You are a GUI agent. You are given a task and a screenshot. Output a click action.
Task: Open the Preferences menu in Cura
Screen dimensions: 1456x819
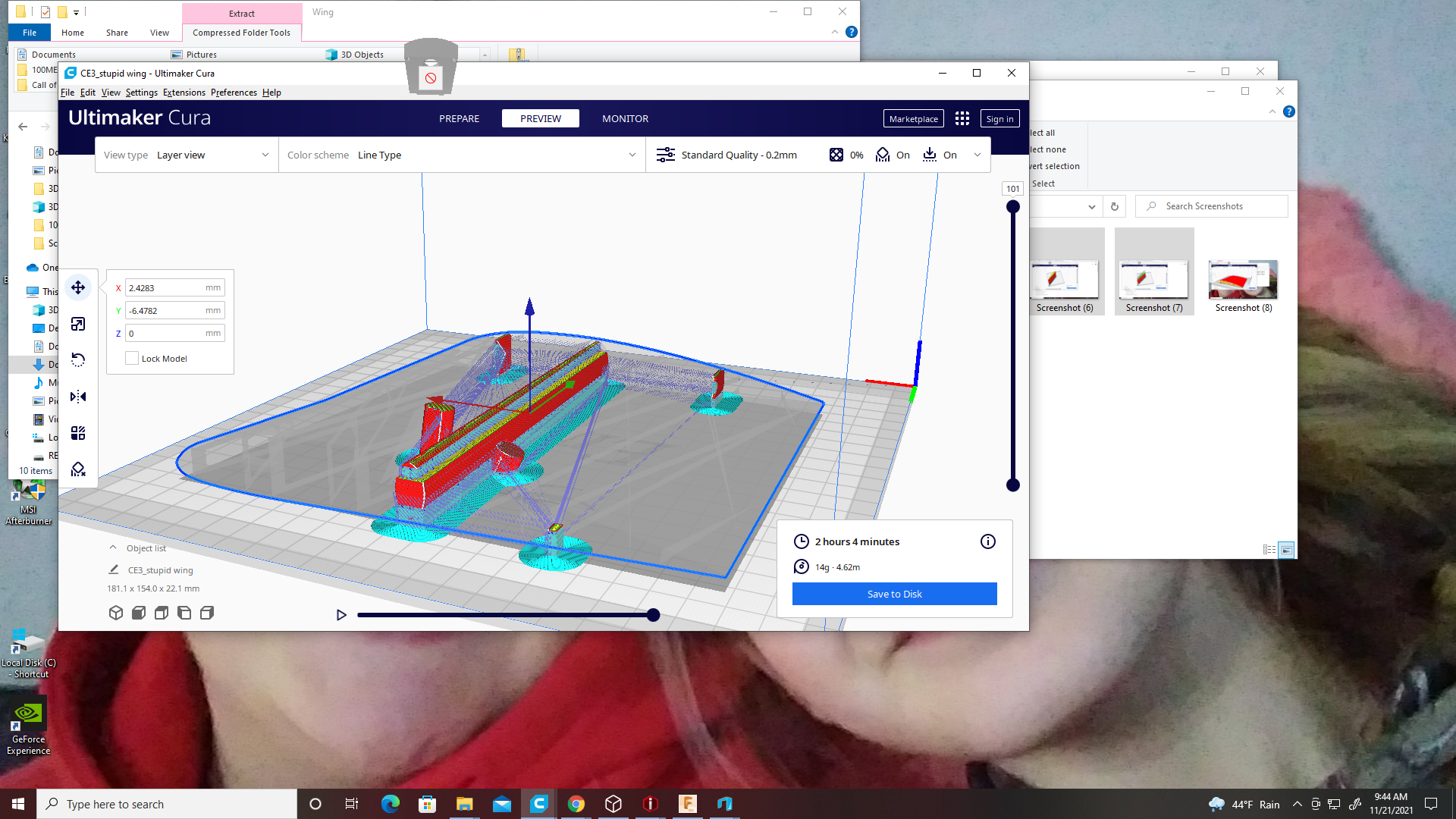pos(234,93)
